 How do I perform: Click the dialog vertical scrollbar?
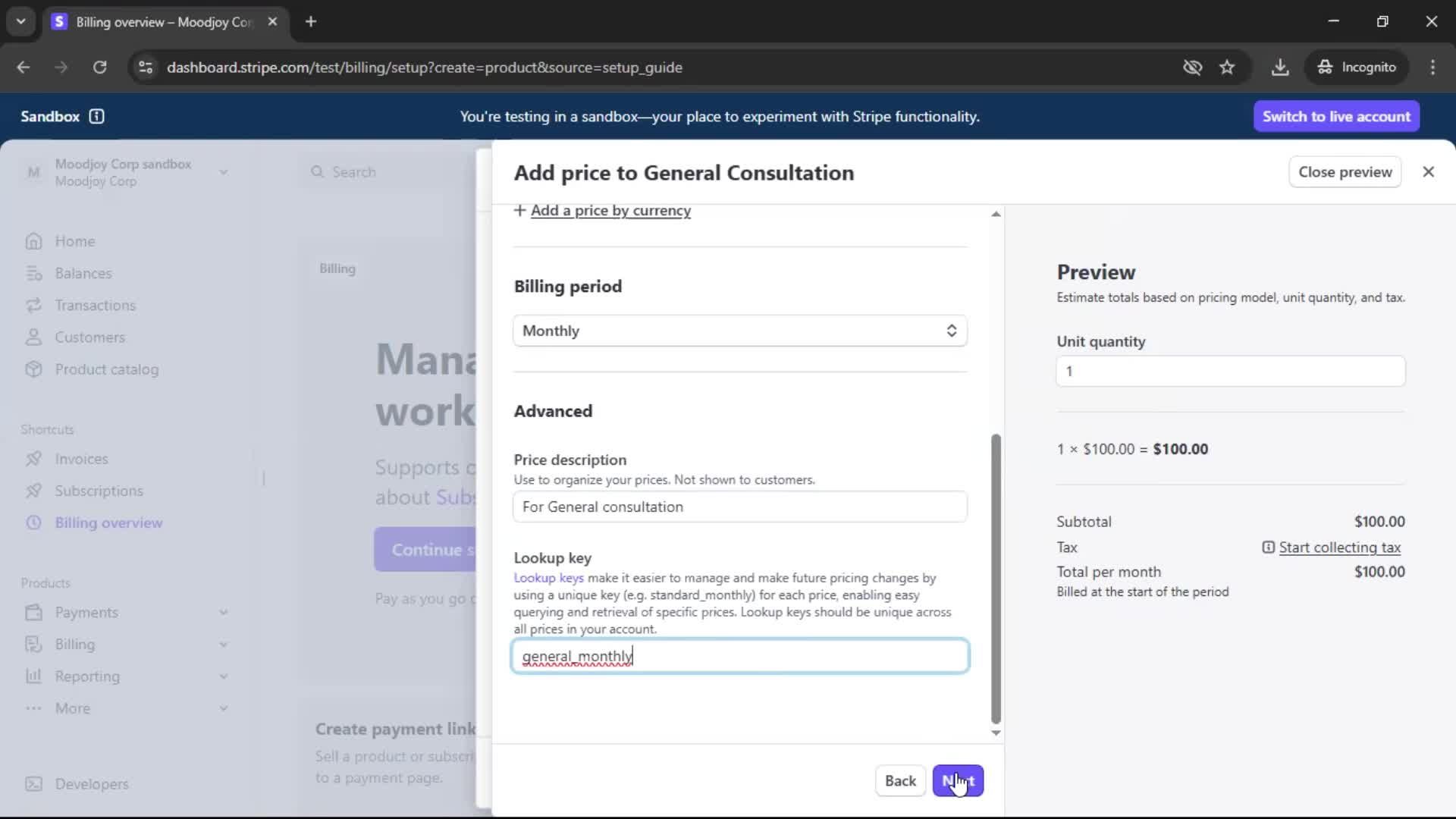coord(996,576)
